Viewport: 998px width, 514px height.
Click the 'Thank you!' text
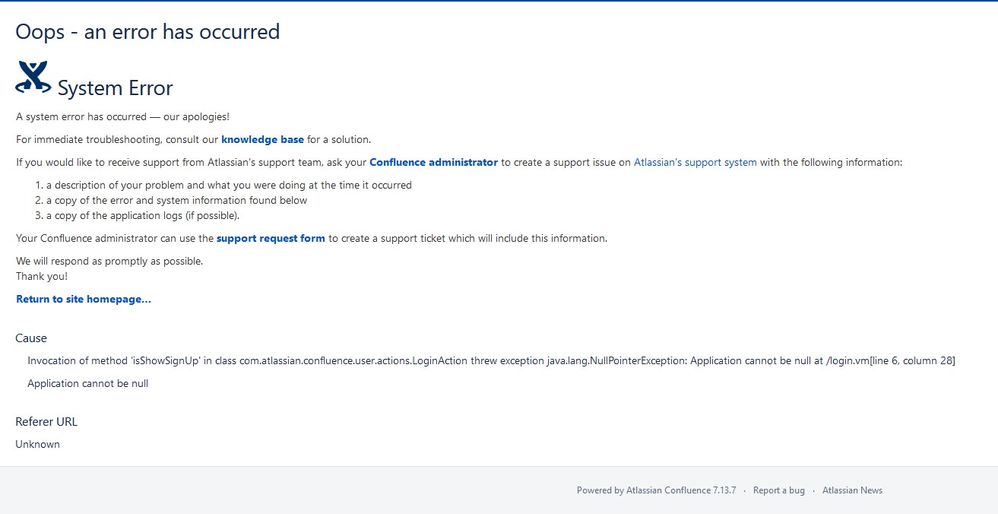(42, 276)
